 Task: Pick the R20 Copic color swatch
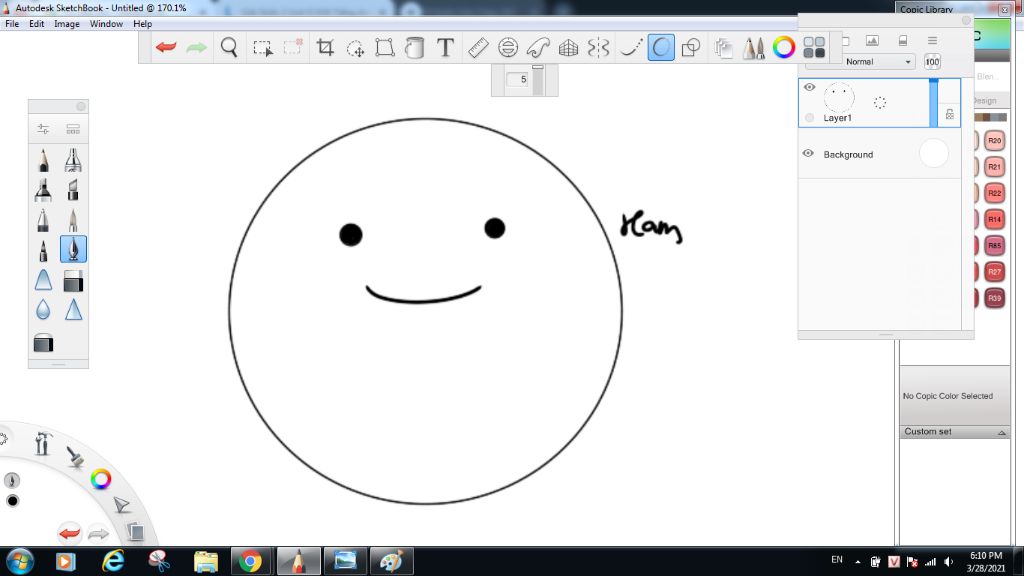994,140
